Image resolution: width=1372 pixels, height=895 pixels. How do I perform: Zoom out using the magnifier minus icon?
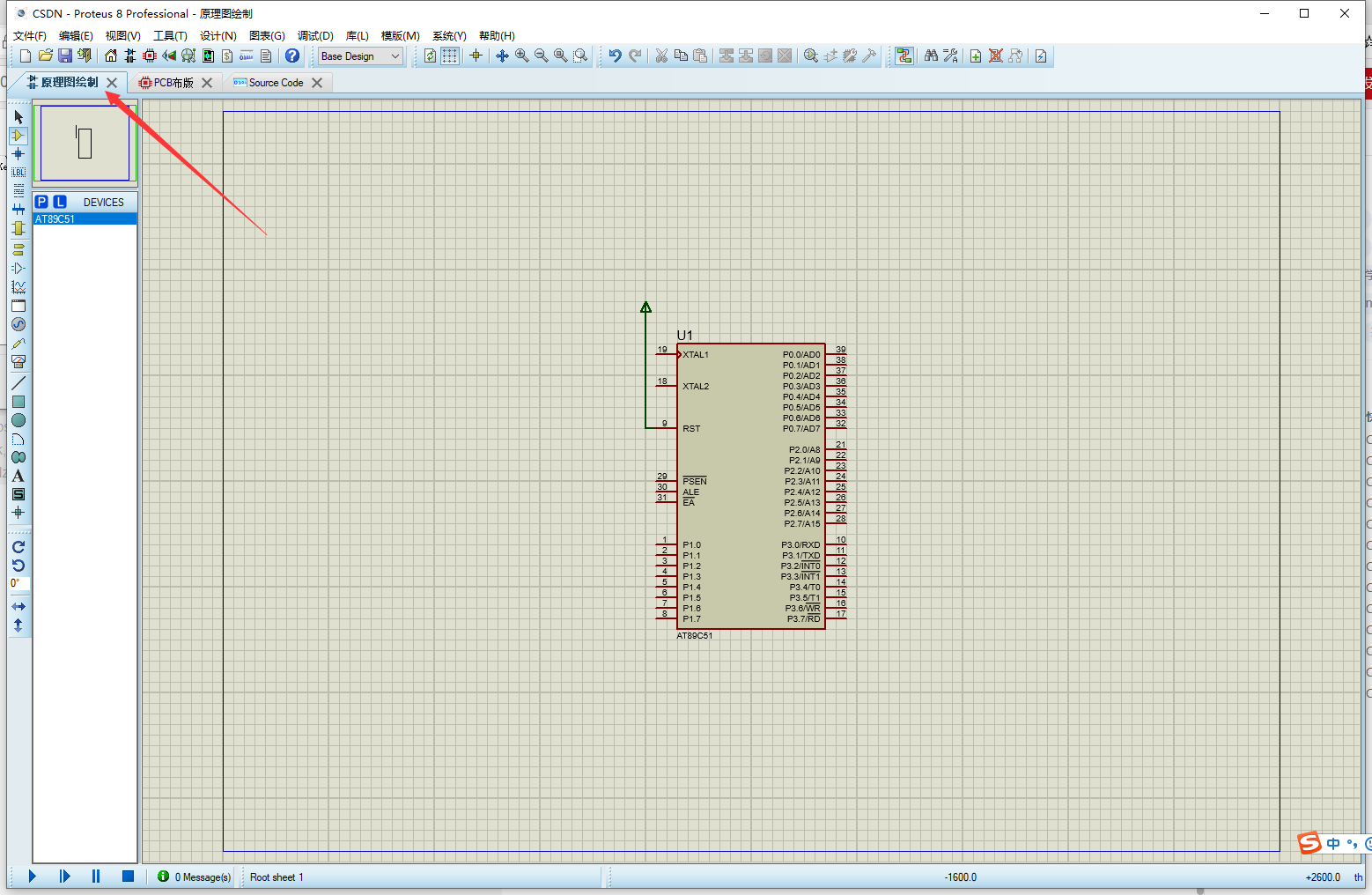541,55
